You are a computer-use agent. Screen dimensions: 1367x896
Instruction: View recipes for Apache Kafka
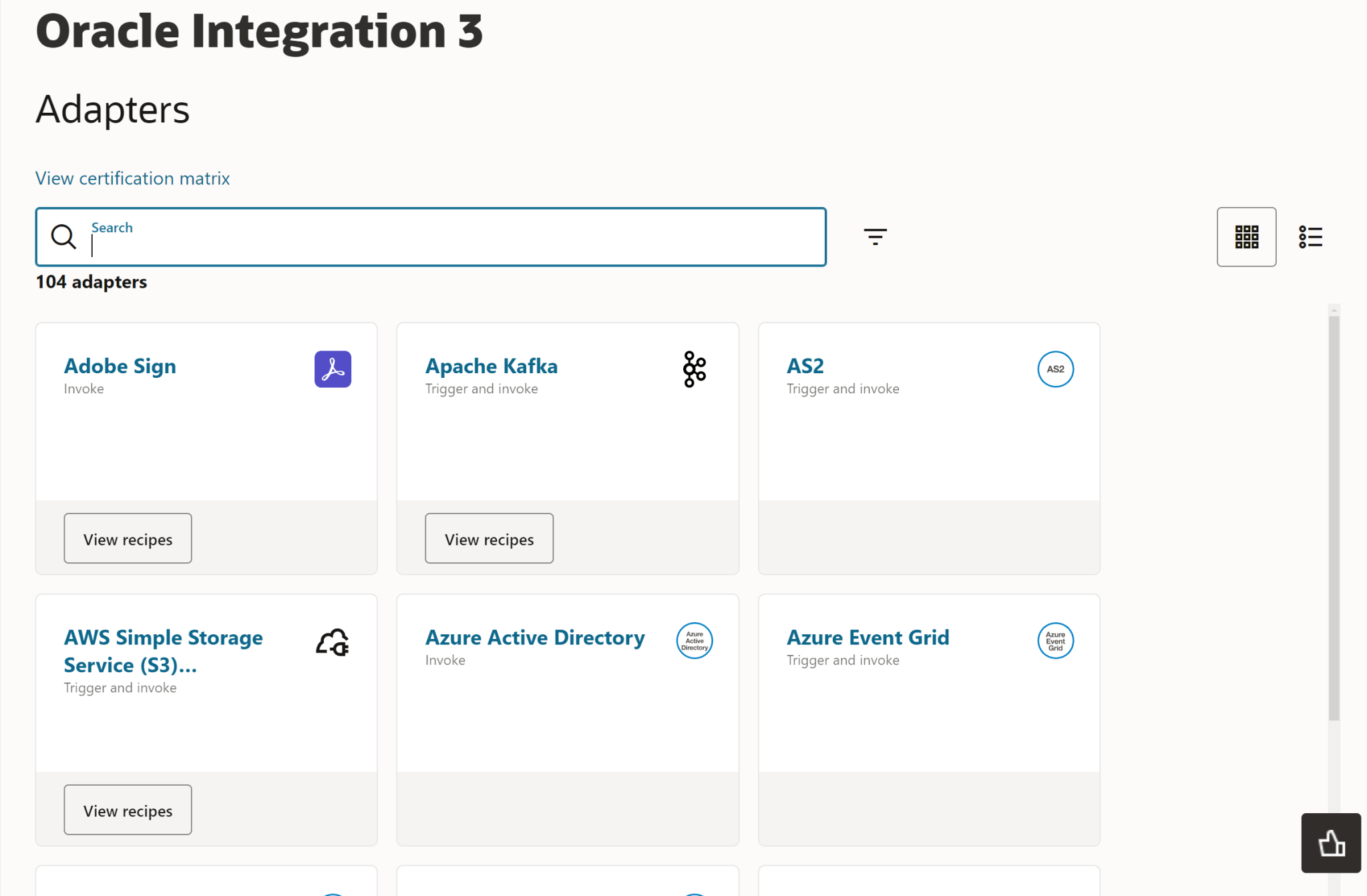[489, 538]
